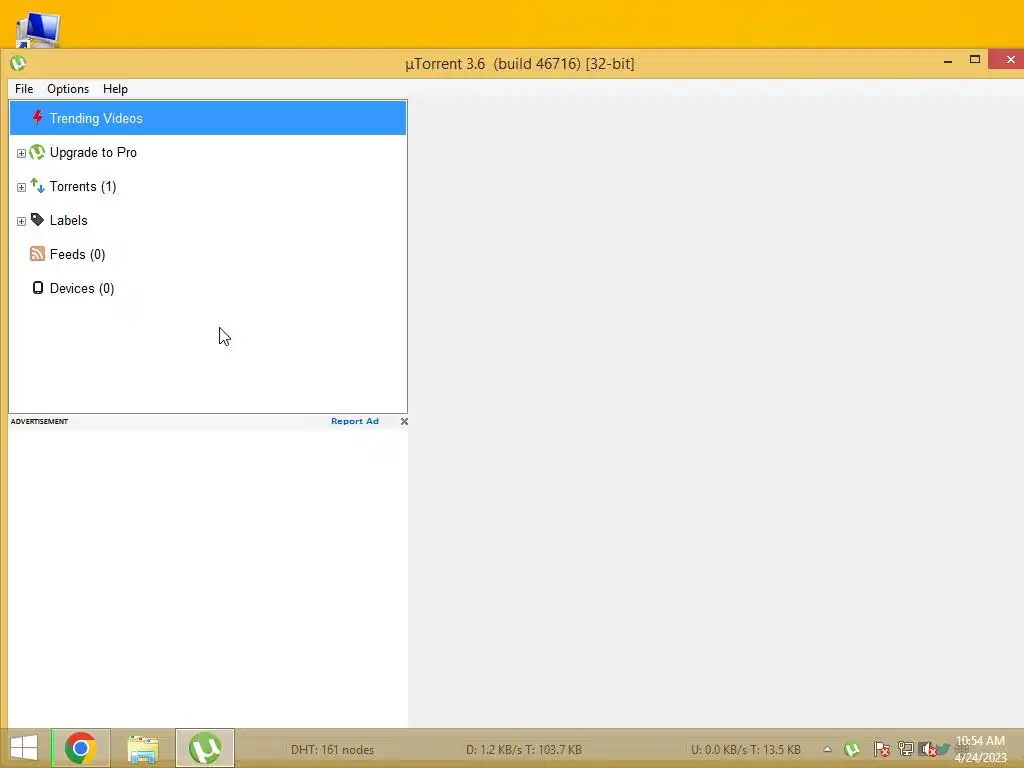Open Chrome from the taskbar
Image resolution: width=1024 pixels, height=768 pixels.
click(x=81, y=748)
